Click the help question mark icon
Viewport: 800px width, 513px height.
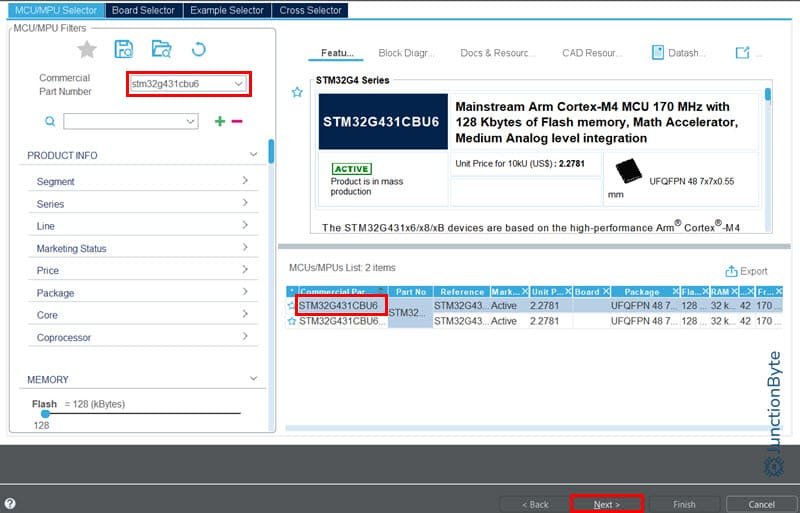[x=10, y=504]
